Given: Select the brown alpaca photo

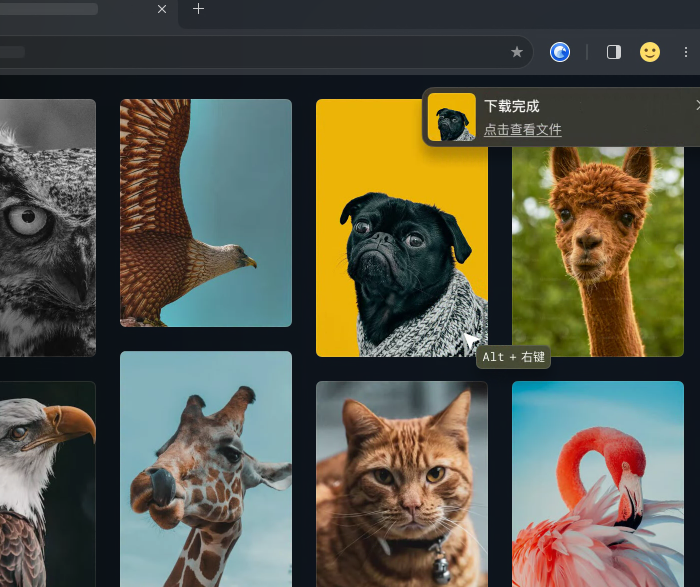Looking at the screenshot, I should (x=598, y=251).
